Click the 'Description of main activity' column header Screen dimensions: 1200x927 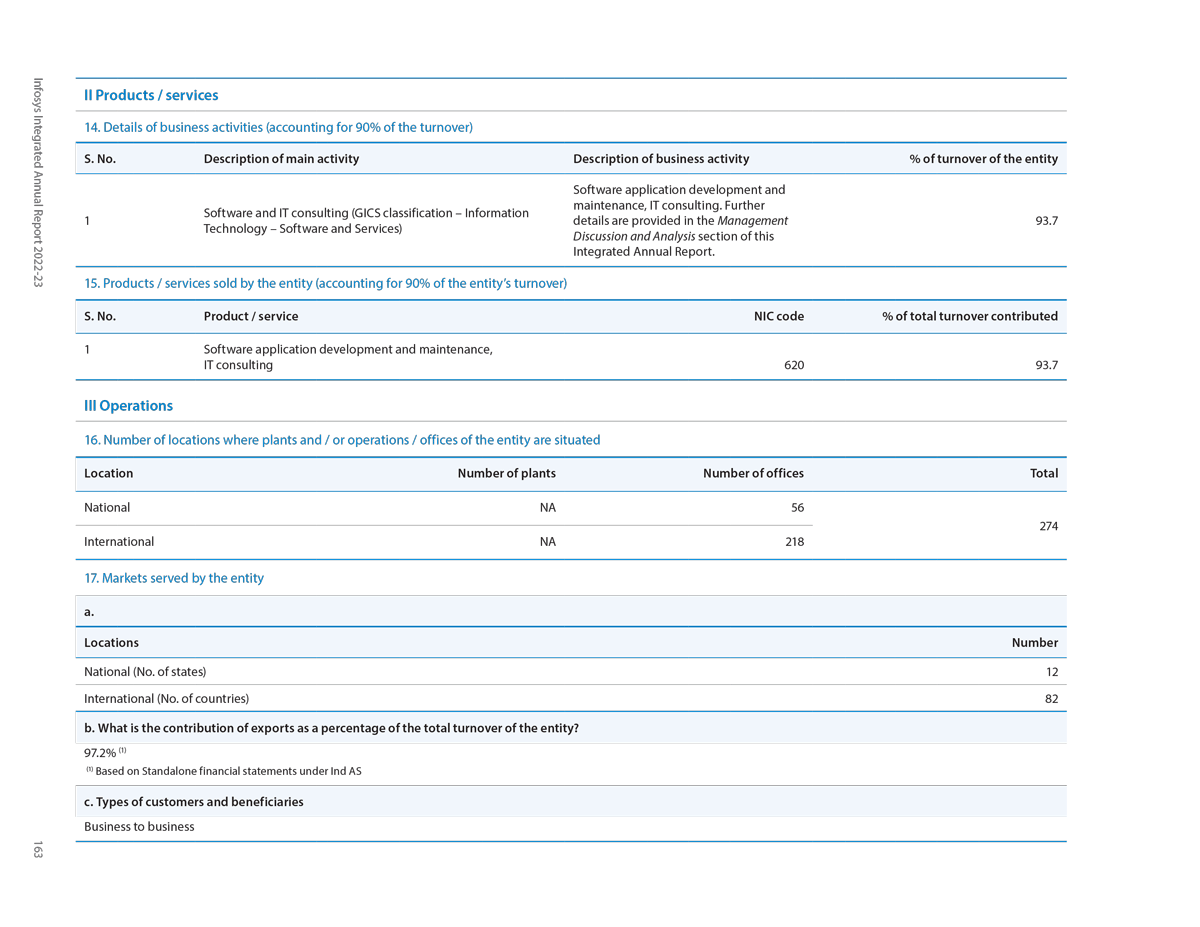tap(281, 159)
